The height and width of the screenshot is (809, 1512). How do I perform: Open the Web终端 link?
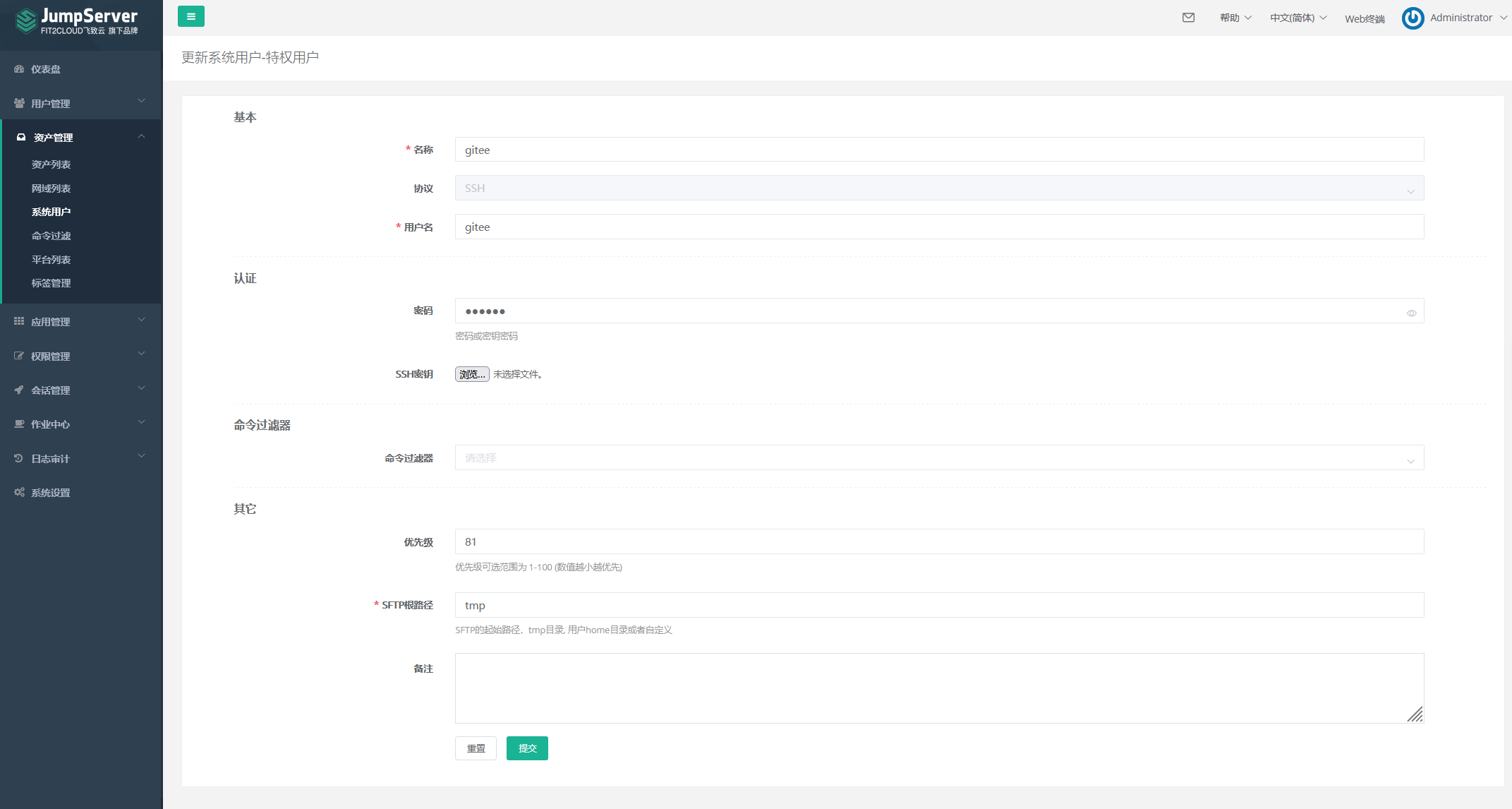(x=1365, y=19)
